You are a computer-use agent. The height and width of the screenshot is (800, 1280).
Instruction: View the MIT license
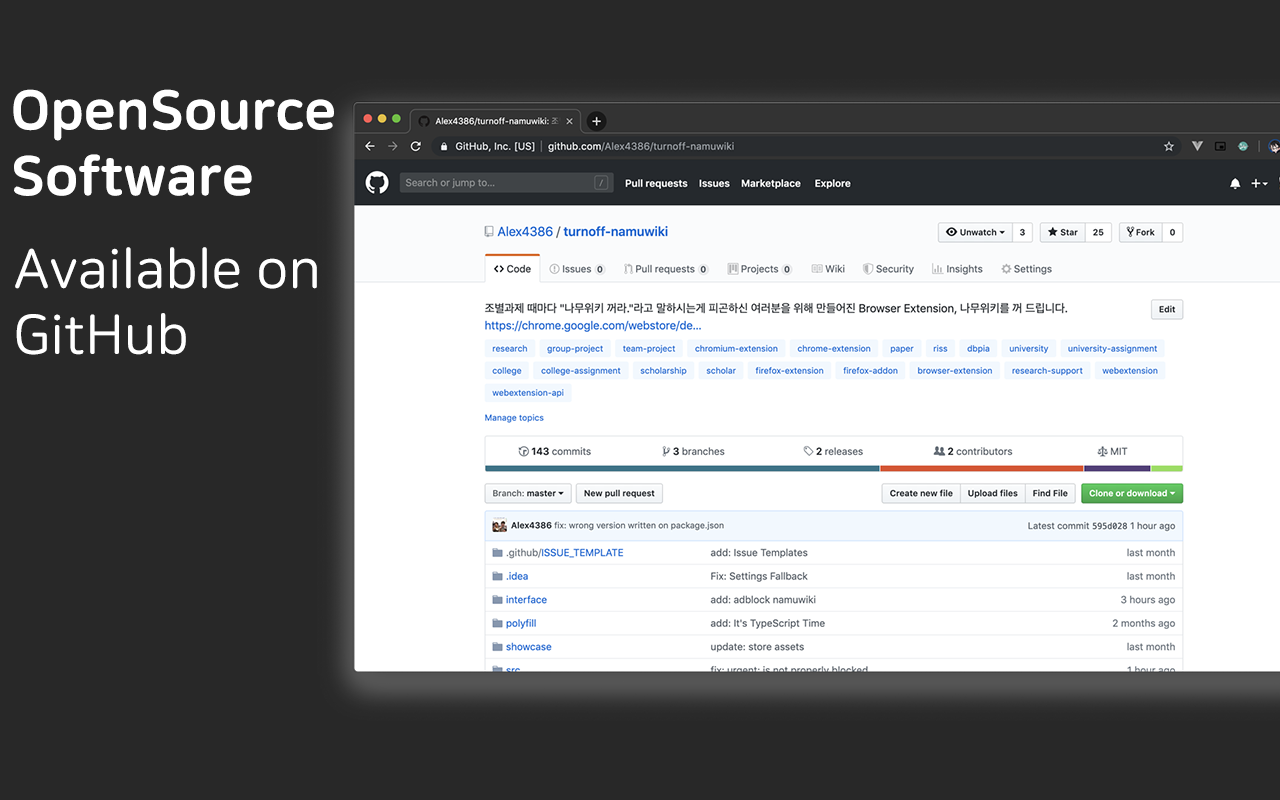[x=1112, y=452]
